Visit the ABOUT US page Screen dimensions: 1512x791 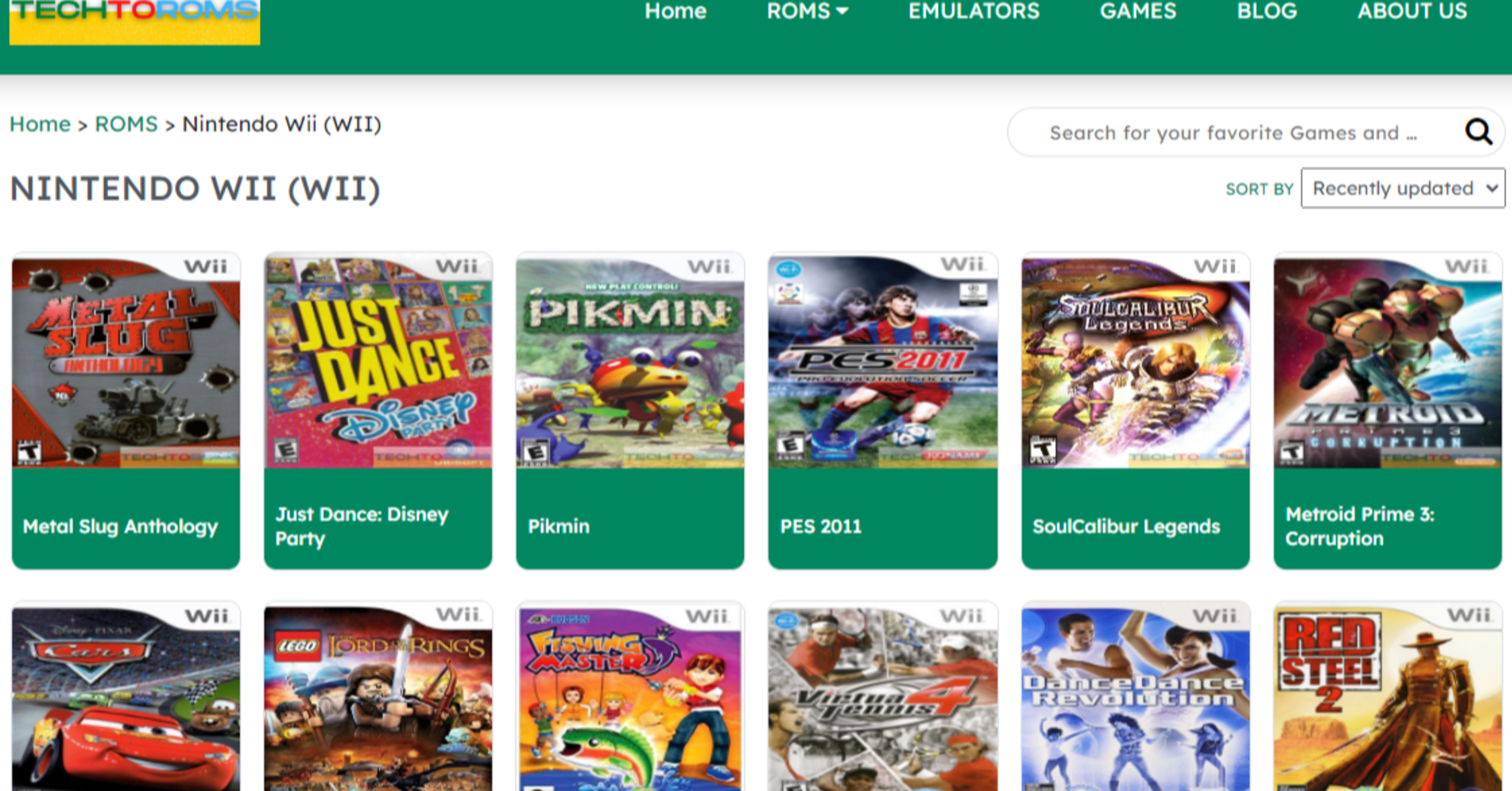(1411, 11)
